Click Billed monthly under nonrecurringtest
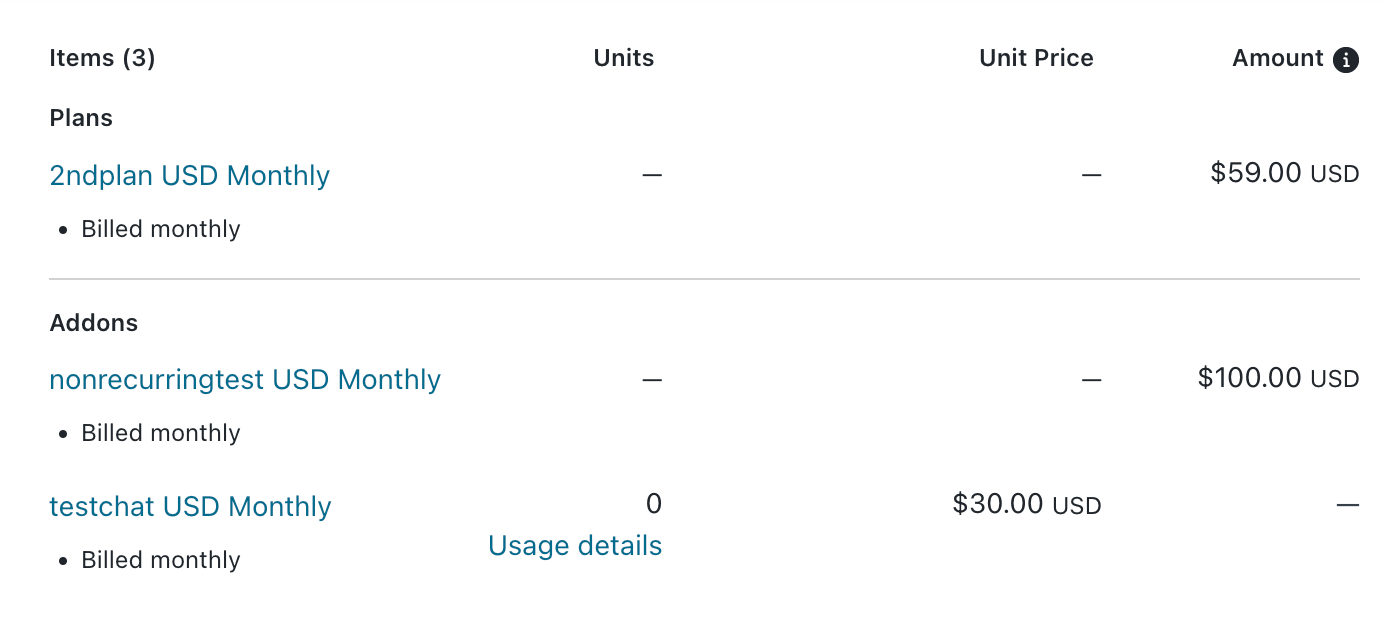This screenshot has height=622, width=1388. coord(160,433)
